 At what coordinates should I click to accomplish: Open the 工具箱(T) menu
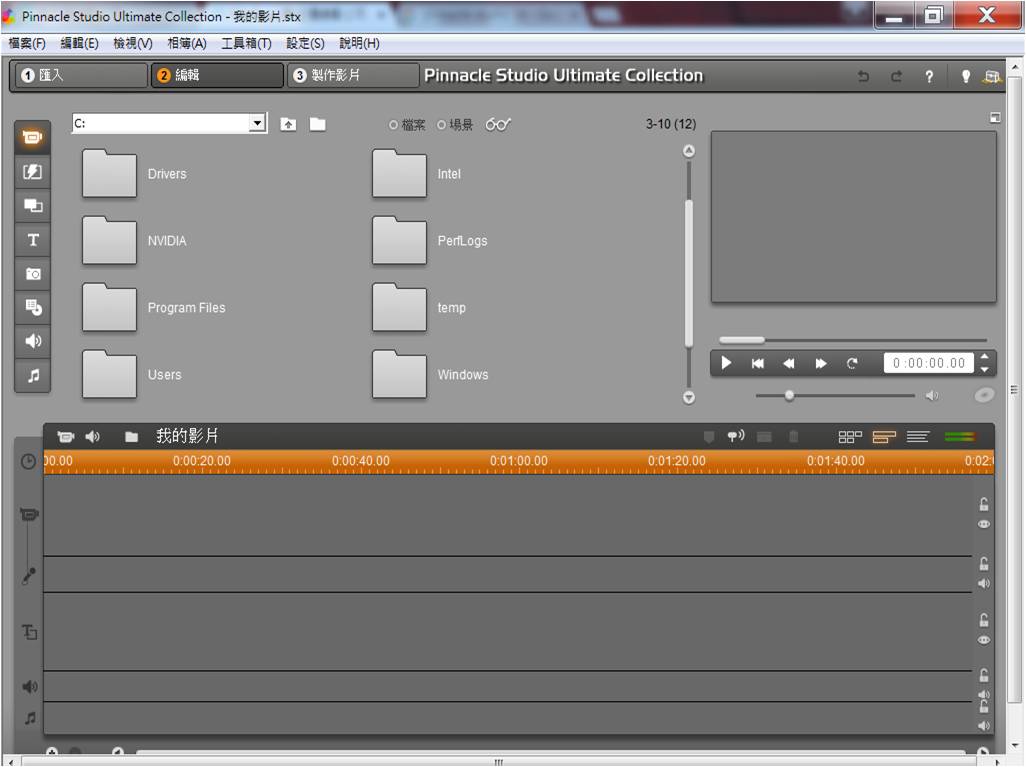tap(246, 44)
